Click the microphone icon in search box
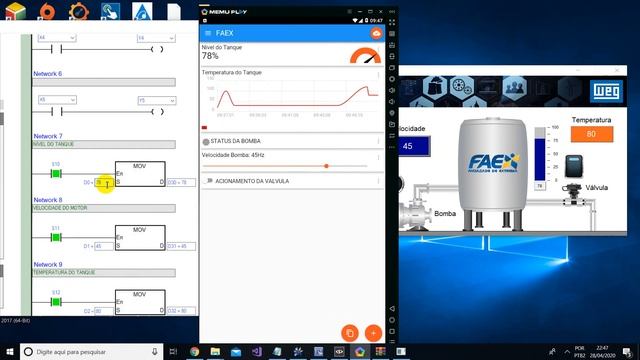The image size is (640, 360). tap(155, 351)
